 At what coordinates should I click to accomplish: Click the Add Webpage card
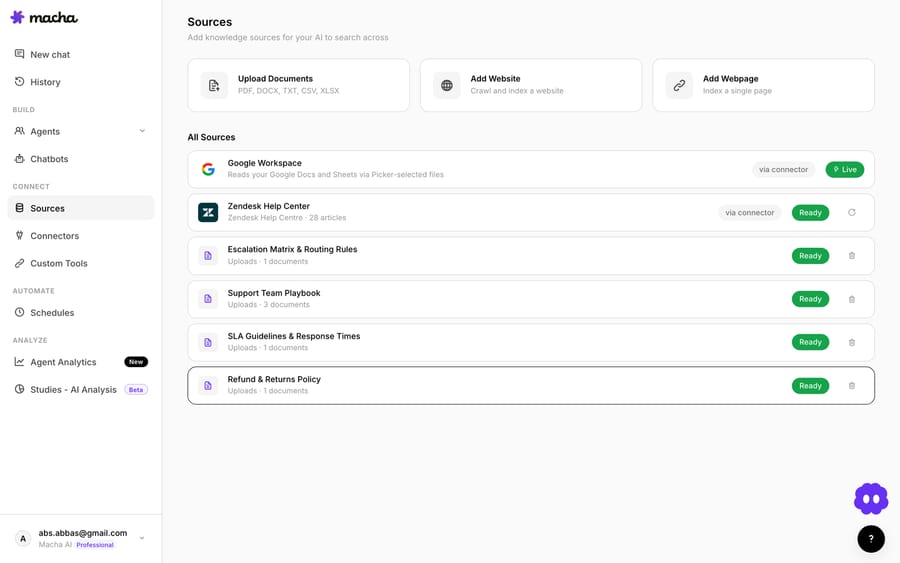(x=763, y=85)
